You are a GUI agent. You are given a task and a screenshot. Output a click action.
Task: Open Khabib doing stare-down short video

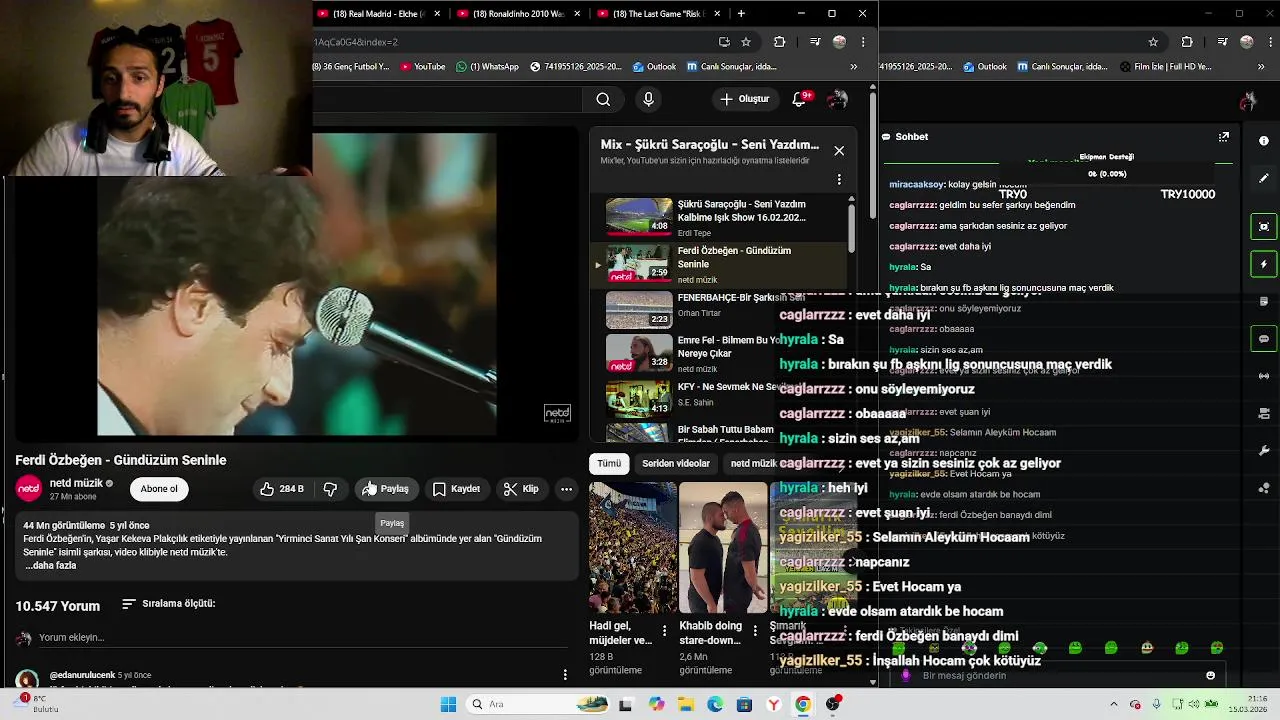point(723,548)
